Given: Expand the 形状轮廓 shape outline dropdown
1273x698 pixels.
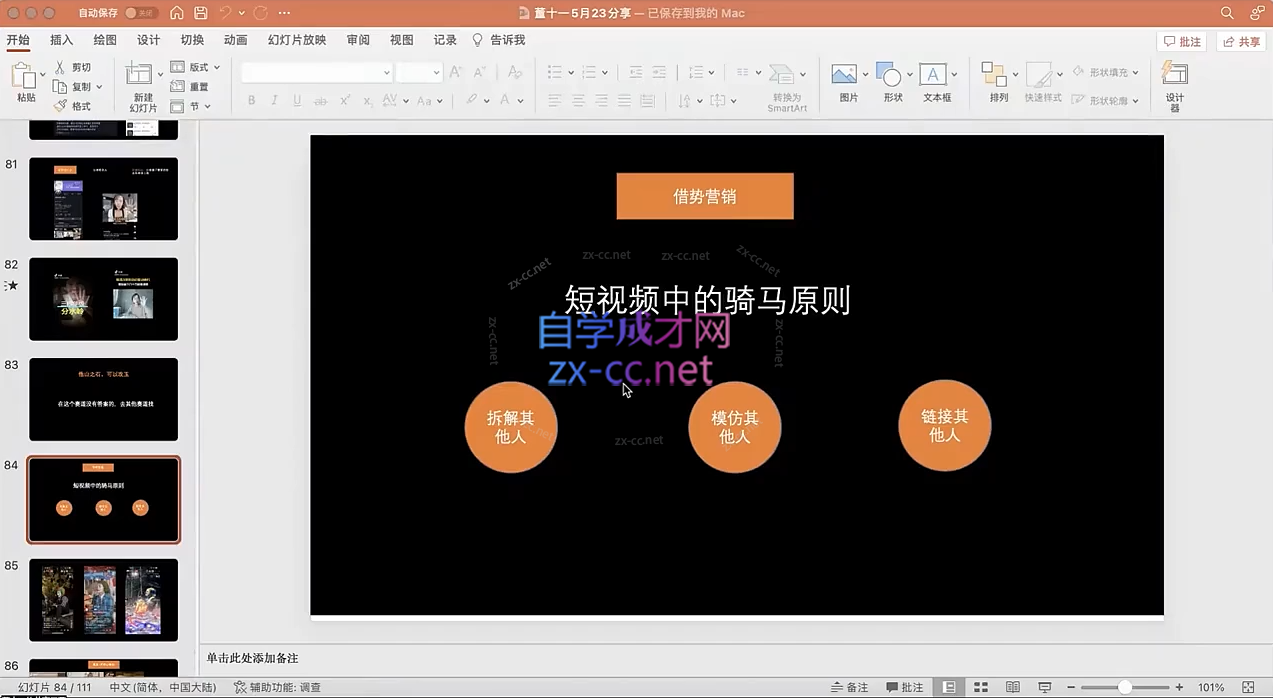Looking at the screenshot, I should 1135,100.
